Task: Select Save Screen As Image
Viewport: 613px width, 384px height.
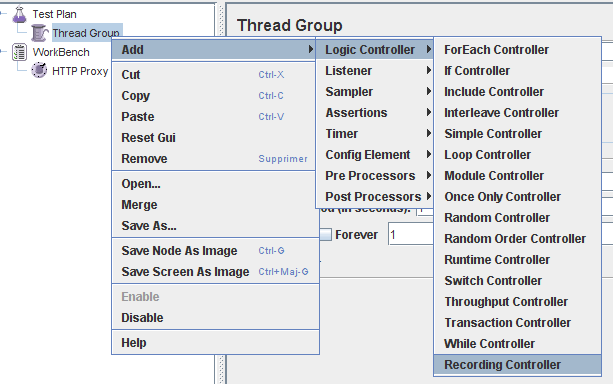Action: (x=215, y=272)
